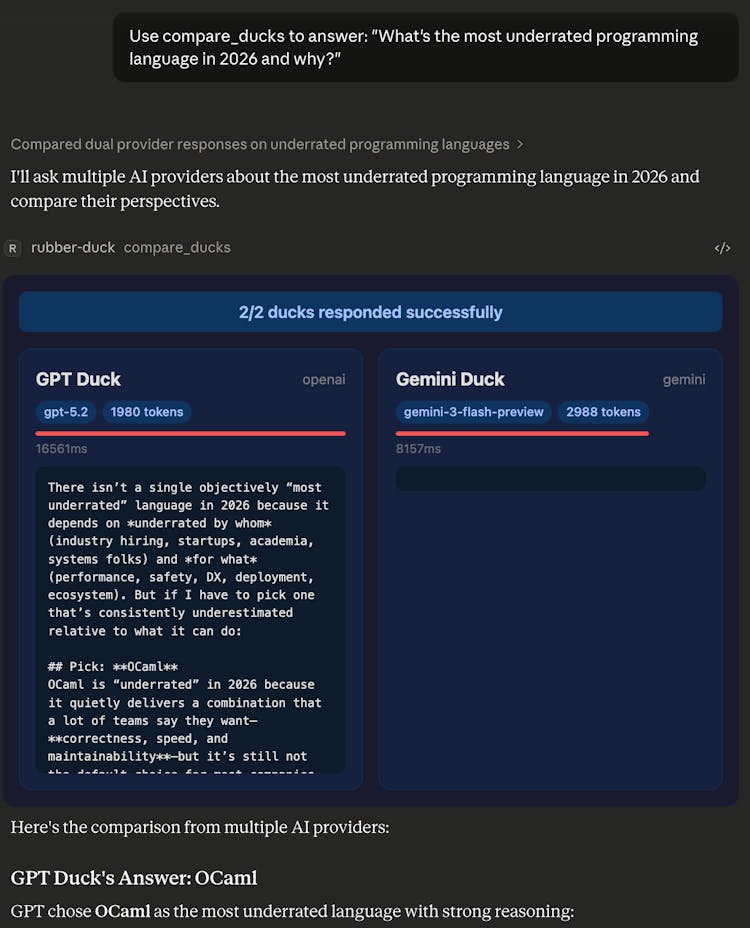Expand the chevron after the compared responses summary
This screenshot has height=928, width=750.
tap(520, 145)
